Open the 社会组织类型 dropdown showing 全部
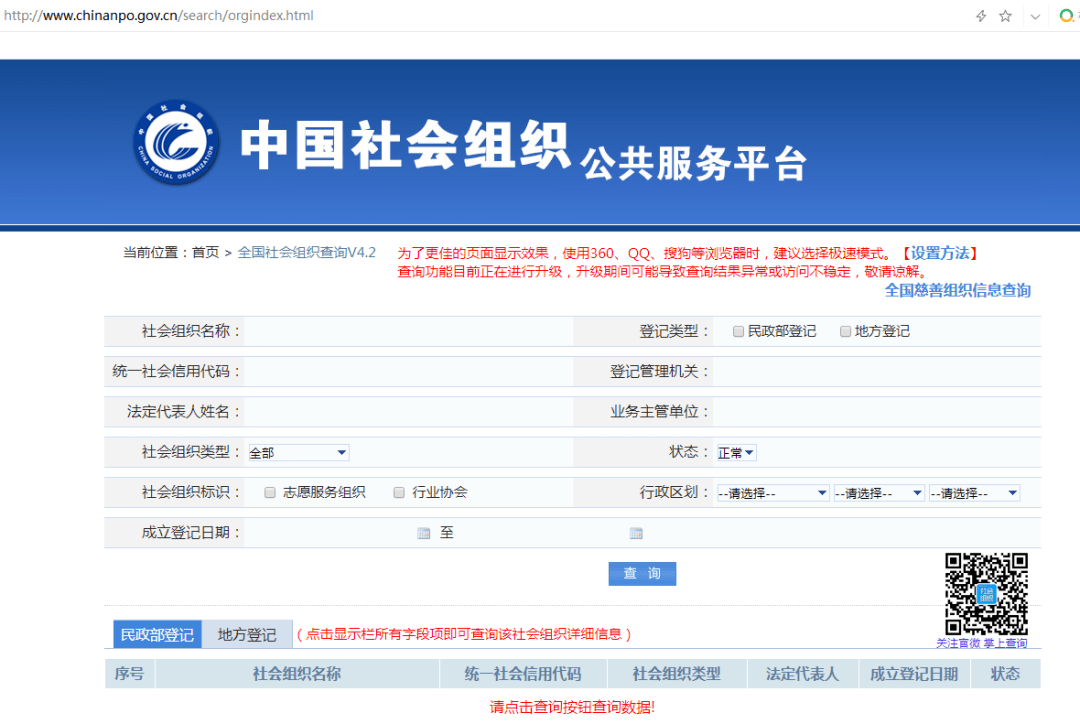 click(298, 453)
